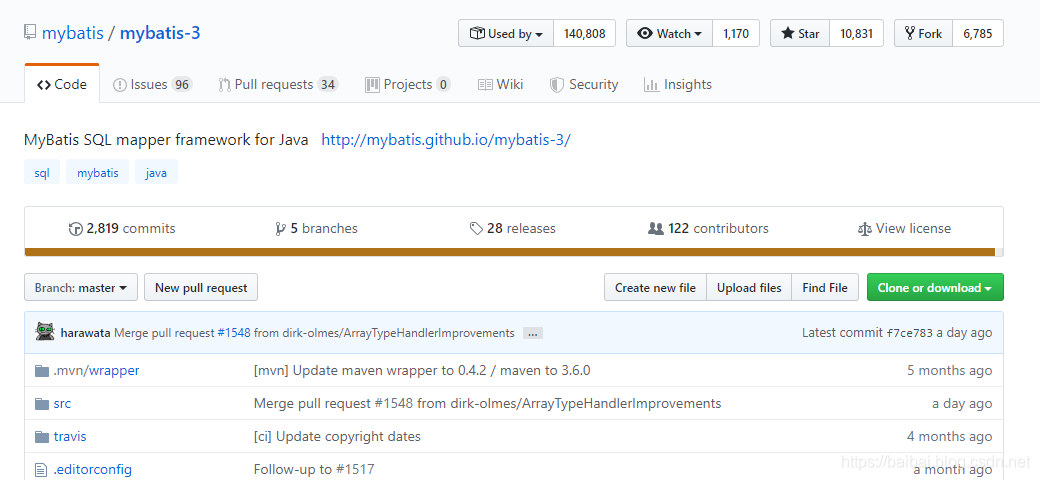
Task: Click the 1,170 watchers count
Action: point(736,33)
